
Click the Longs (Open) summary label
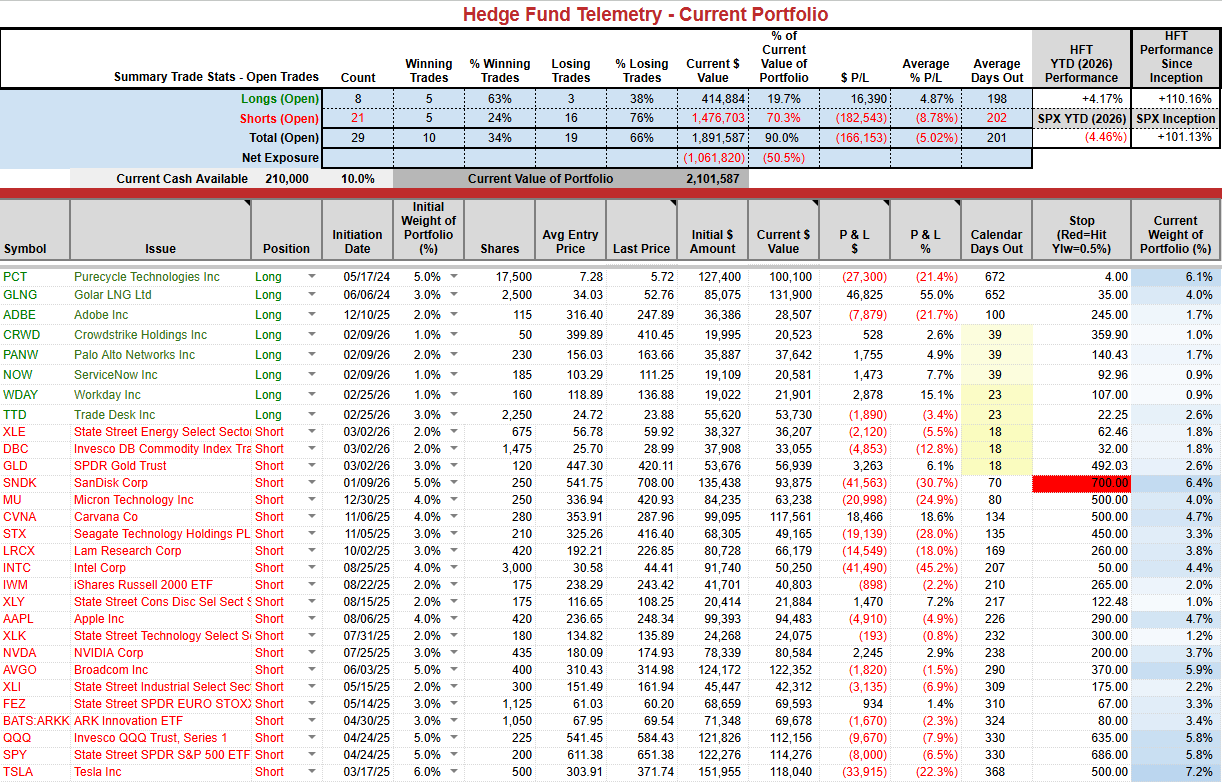pyautogui.click(x=280, y=99)
